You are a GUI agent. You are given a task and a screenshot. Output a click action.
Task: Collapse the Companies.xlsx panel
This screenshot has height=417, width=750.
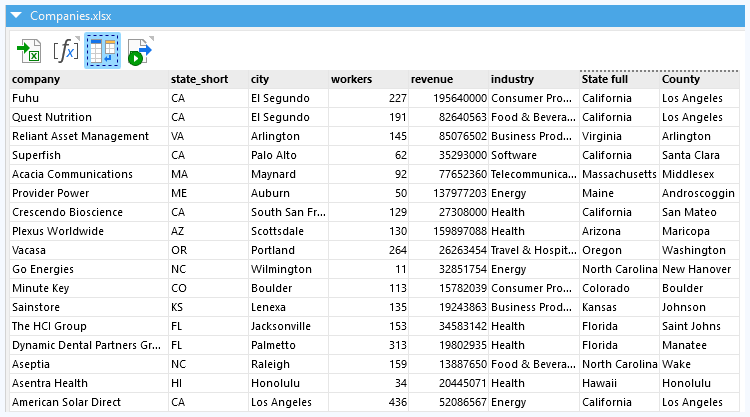pos(15,17)
